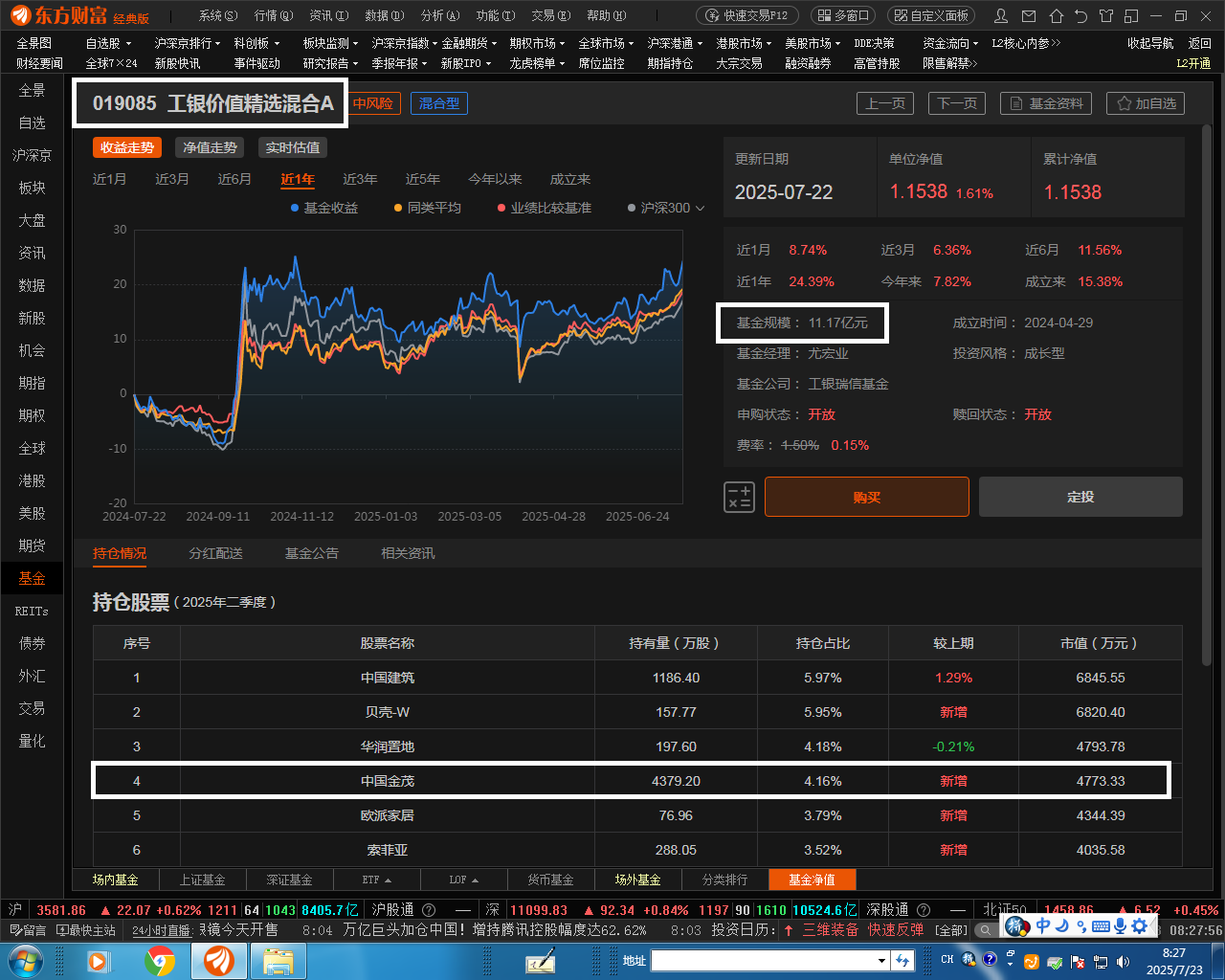
Task: Open the 系统(S) menu
Action: (x=218, y=15)
